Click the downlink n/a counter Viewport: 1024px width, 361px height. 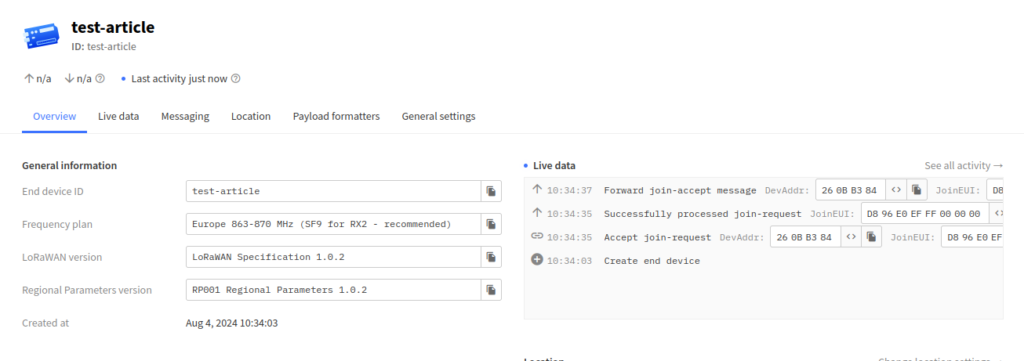[x=78, y=78]
